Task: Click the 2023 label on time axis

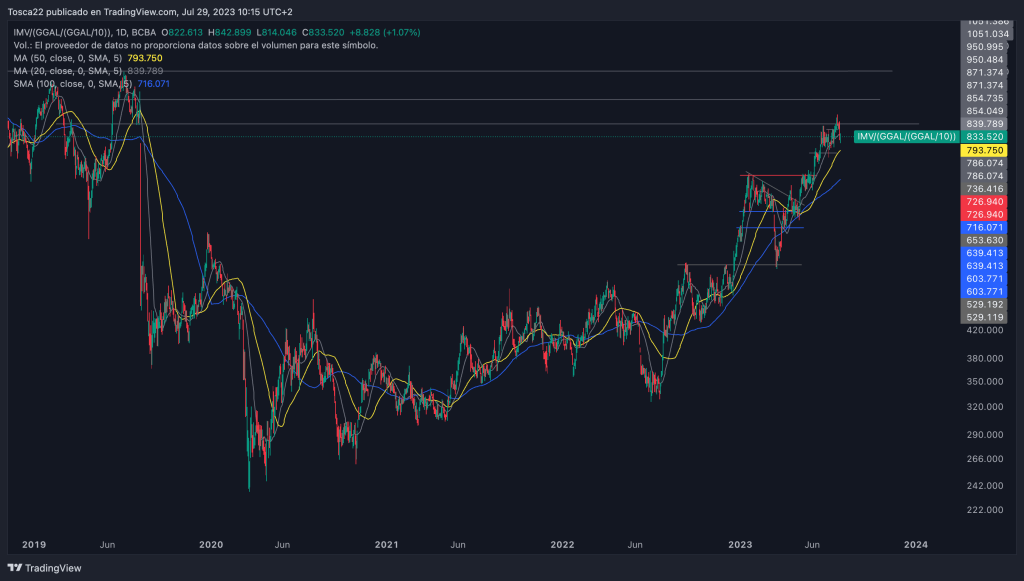Action: pyautogui.click(x=739, y=544)
